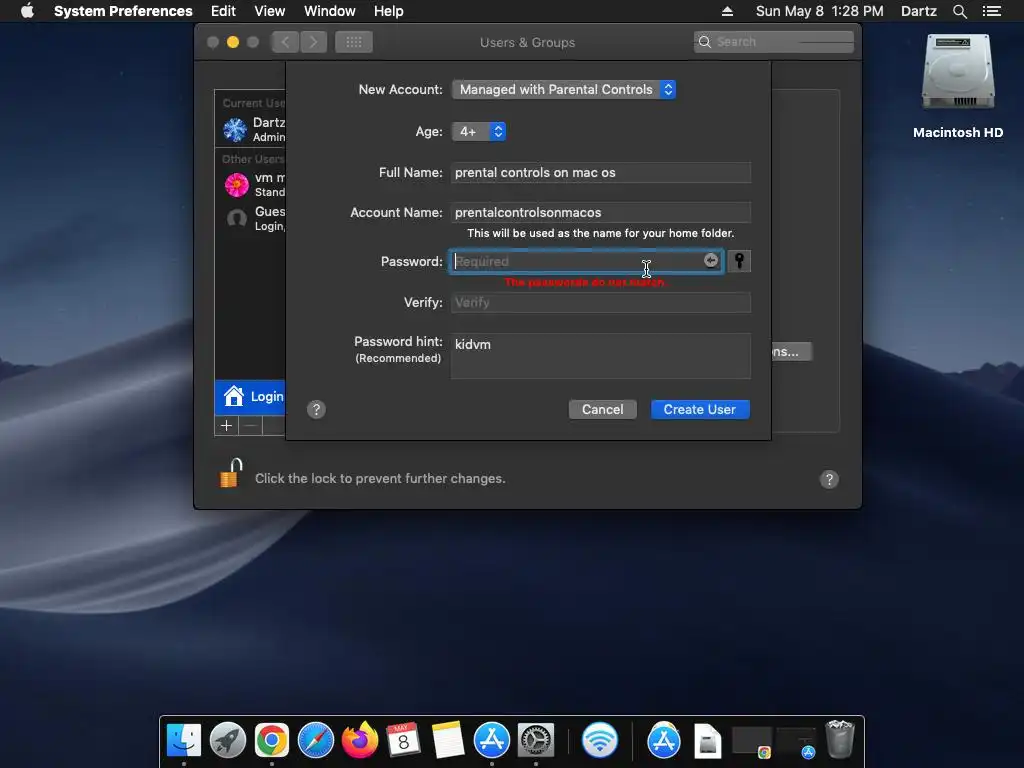Open System Preferences from the Dock

[536, 741]
